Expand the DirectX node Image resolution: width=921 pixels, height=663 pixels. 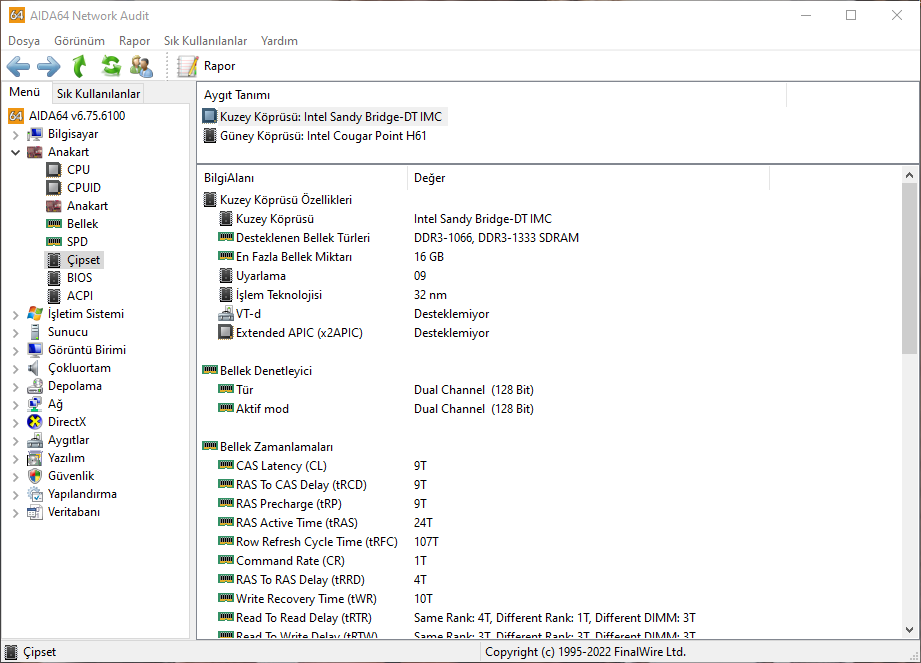coord(15,423)
